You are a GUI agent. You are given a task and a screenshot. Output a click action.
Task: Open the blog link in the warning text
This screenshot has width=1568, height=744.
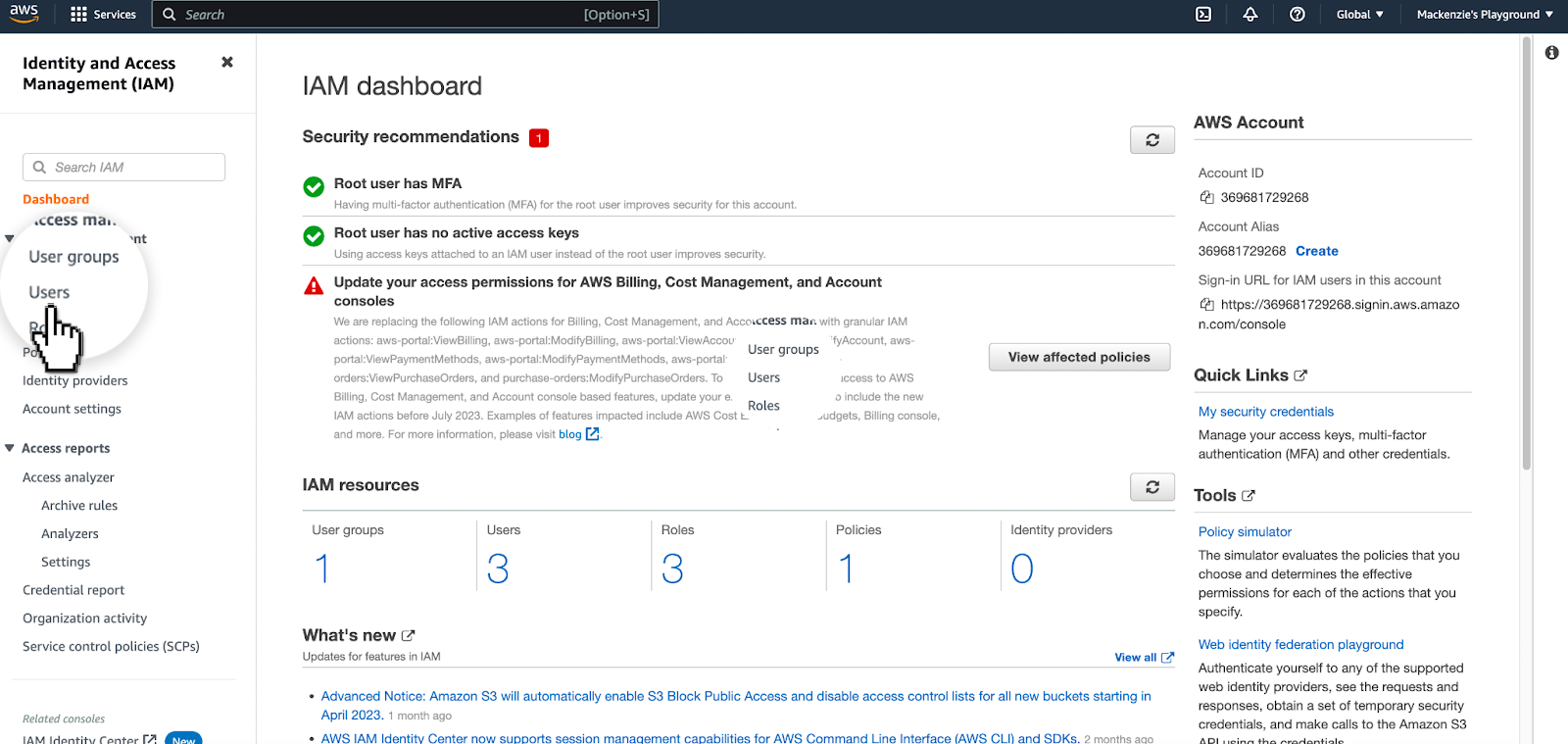coord(570,434)
